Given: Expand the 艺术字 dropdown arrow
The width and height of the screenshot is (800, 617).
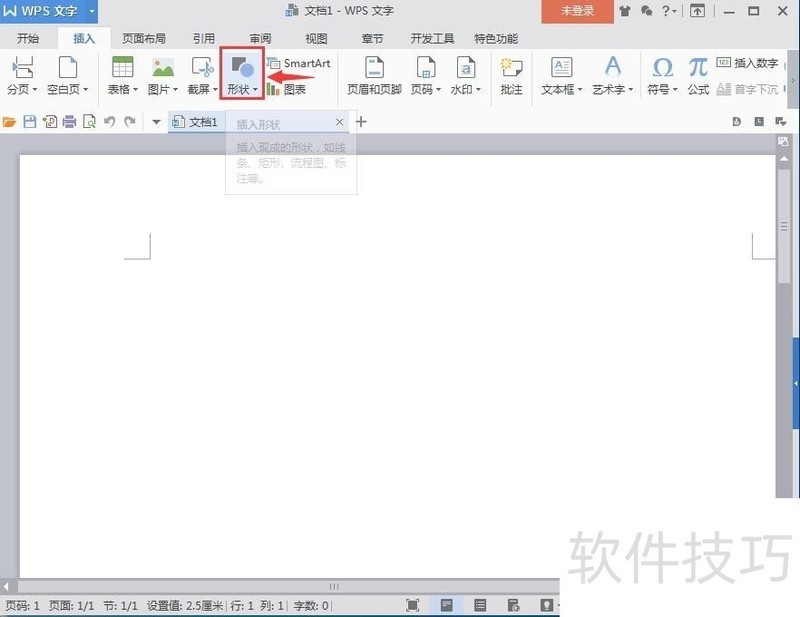Looking at the screenshot, I should (631, 90).
